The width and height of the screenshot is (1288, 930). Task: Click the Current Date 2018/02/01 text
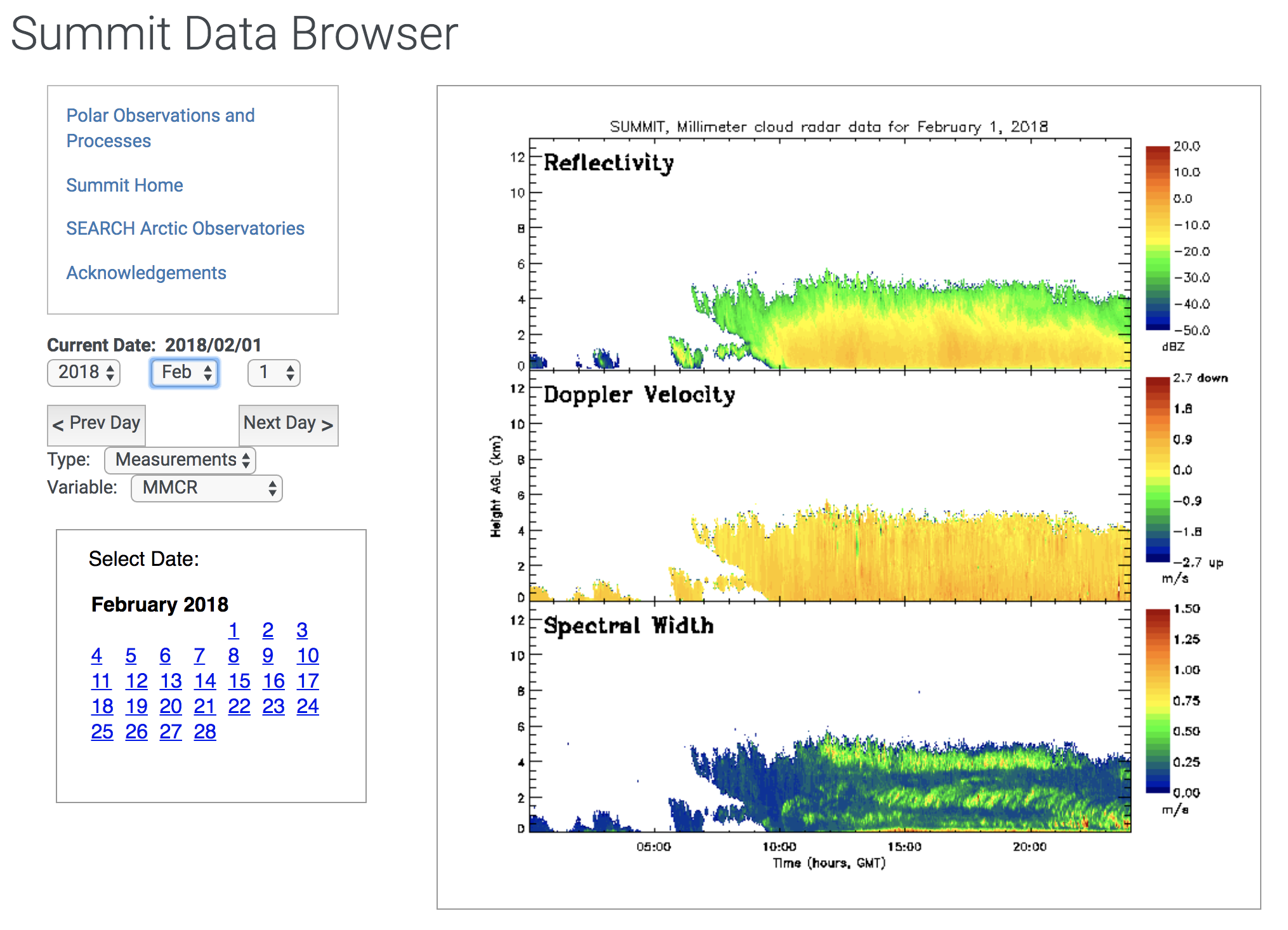point(154,345)
